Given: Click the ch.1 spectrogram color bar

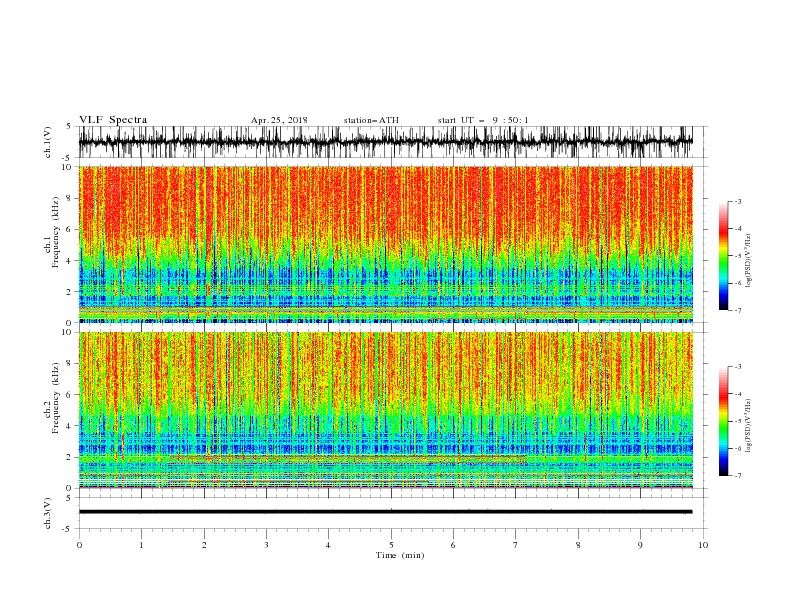Looking at the screenshot, I should click(x=723, y=256).
